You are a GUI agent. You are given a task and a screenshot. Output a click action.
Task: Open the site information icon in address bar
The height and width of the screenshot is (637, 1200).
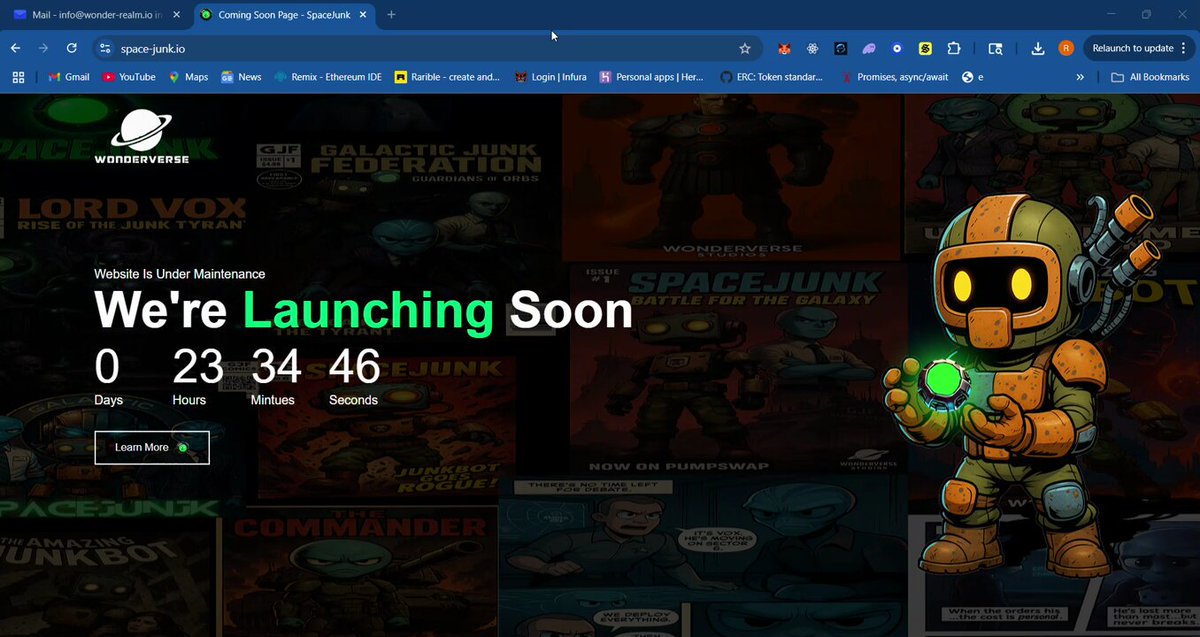106,48
